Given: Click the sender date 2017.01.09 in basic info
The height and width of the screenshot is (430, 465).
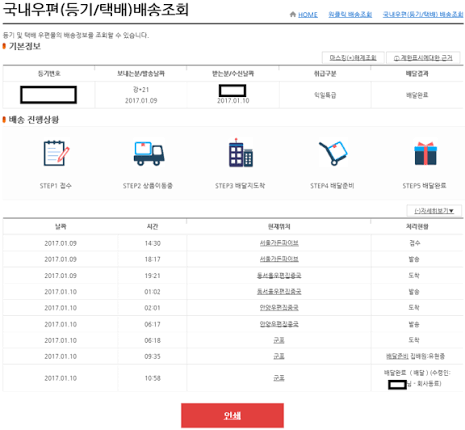Looking at the screenshot, I should click(141, 100).
